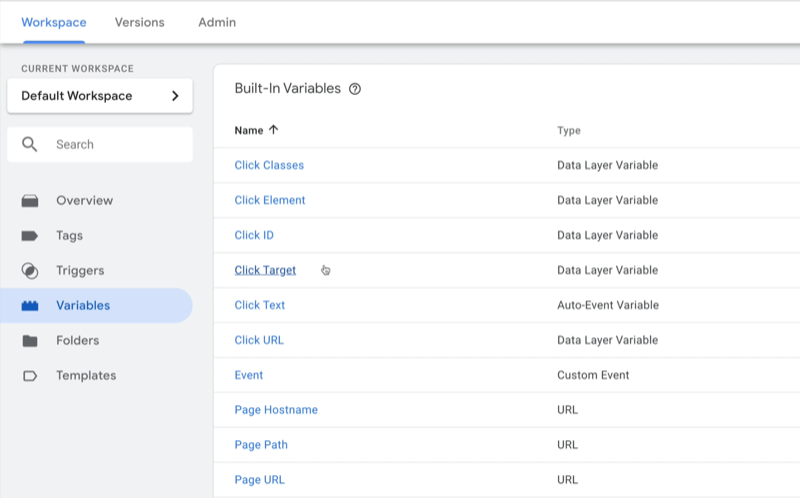Open the Page Hostname variable

click(x=276, y=410)
